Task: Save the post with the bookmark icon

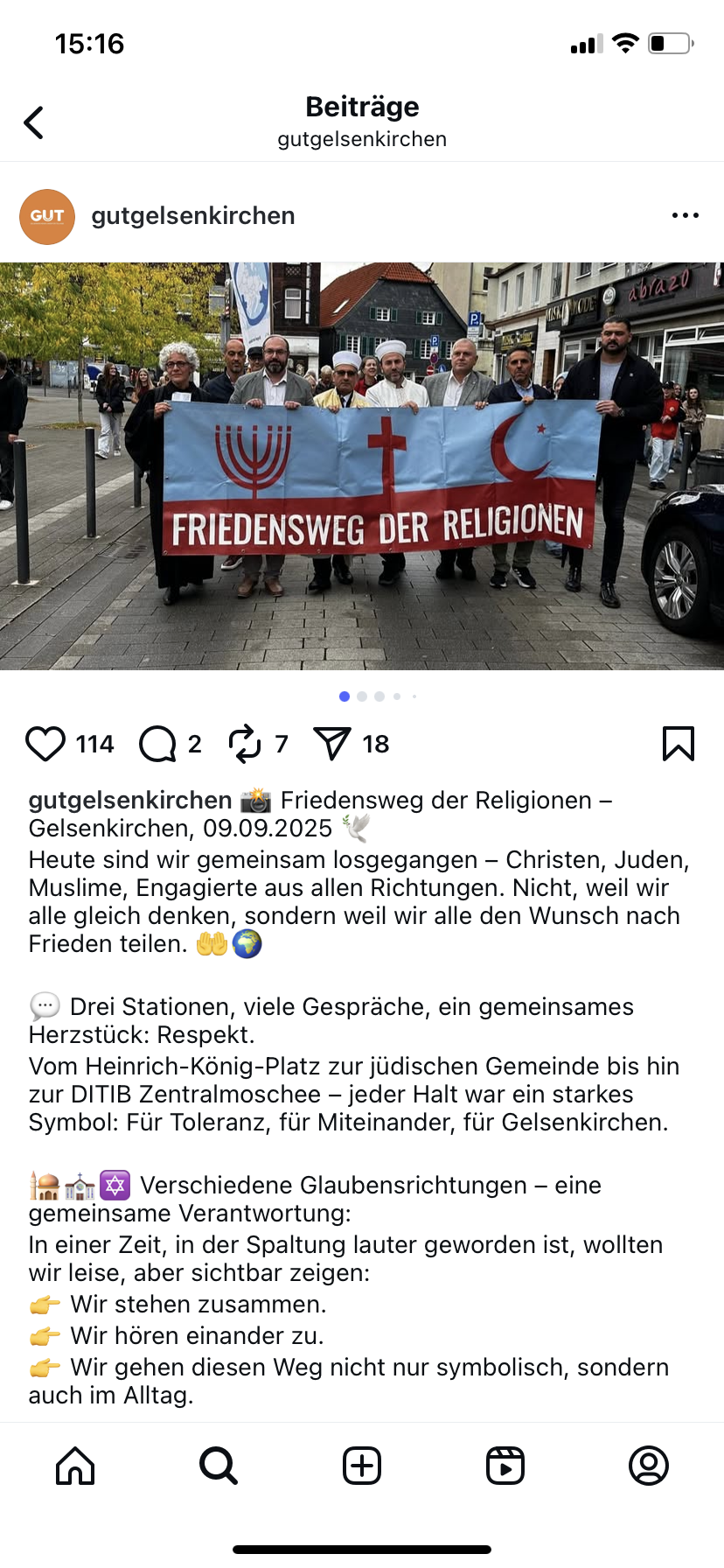Action: (679, 744)
